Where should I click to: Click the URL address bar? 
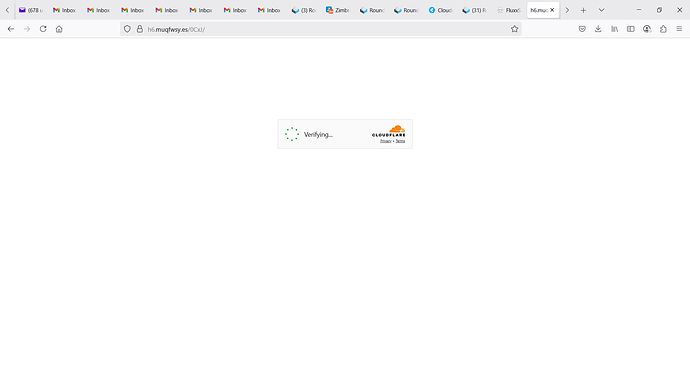[x=326, y=29]
